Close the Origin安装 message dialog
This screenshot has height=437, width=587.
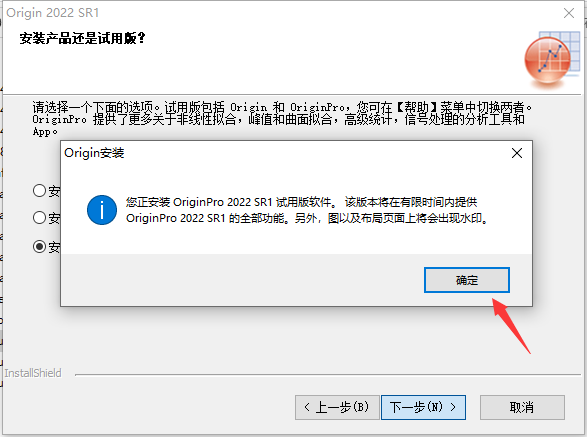point(517,153)
